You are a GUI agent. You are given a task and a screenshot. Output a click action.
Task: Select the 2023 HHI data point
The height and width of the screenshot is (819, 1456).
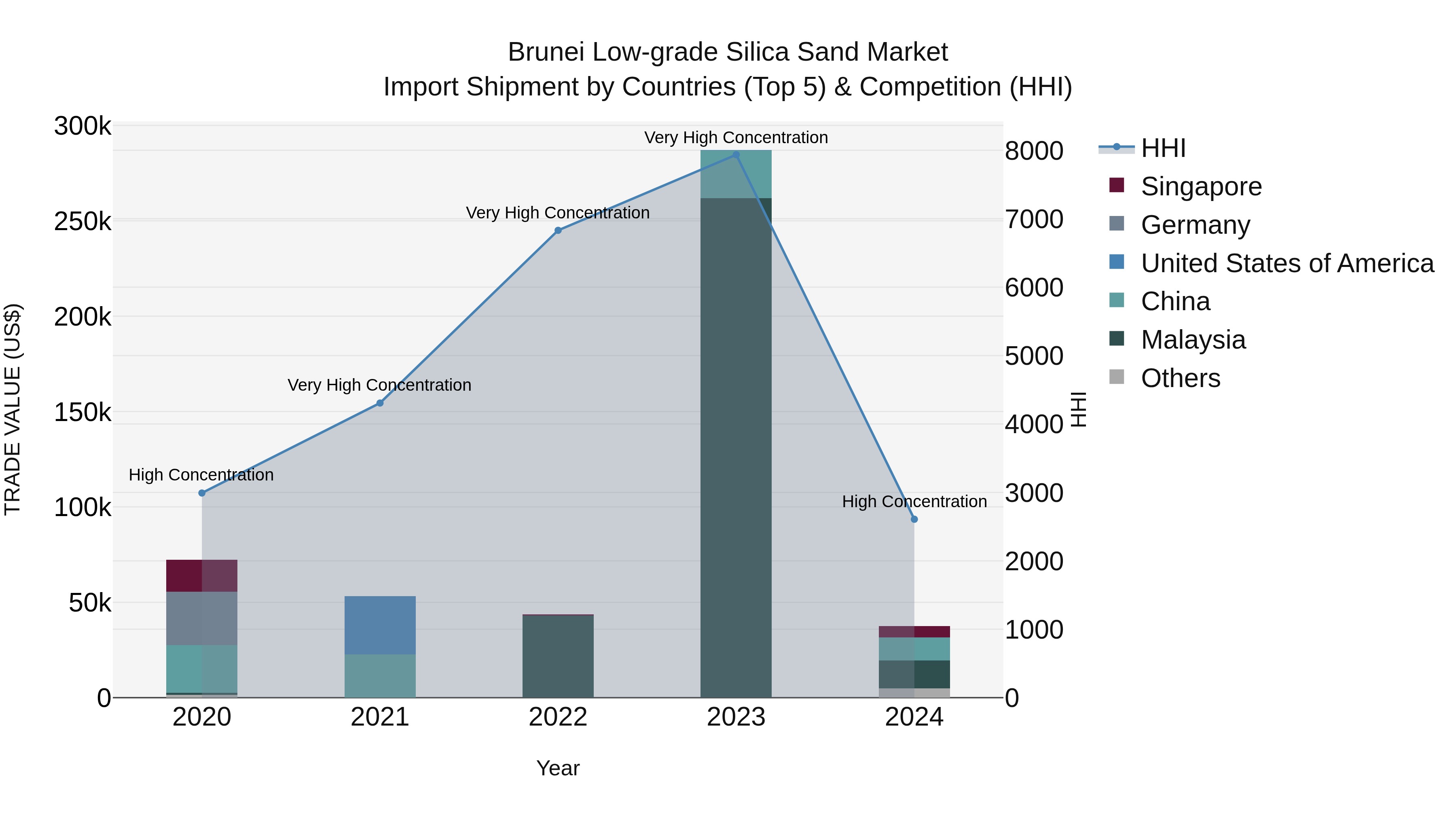pyautogui.click(x=736, y=155)
